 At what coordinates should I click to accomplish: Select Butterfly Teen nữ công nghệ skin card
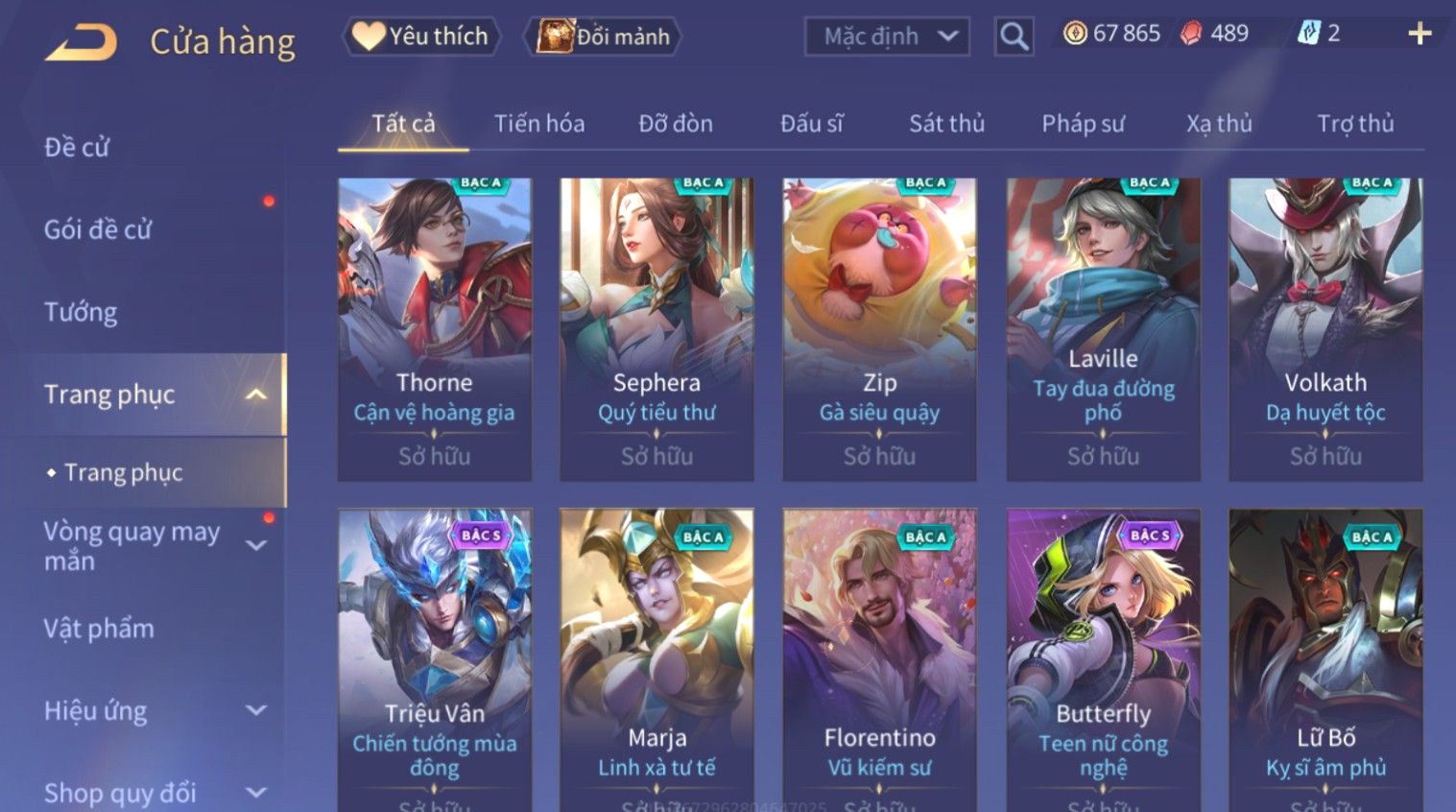pyautogui.click(x=1103, y=660)
